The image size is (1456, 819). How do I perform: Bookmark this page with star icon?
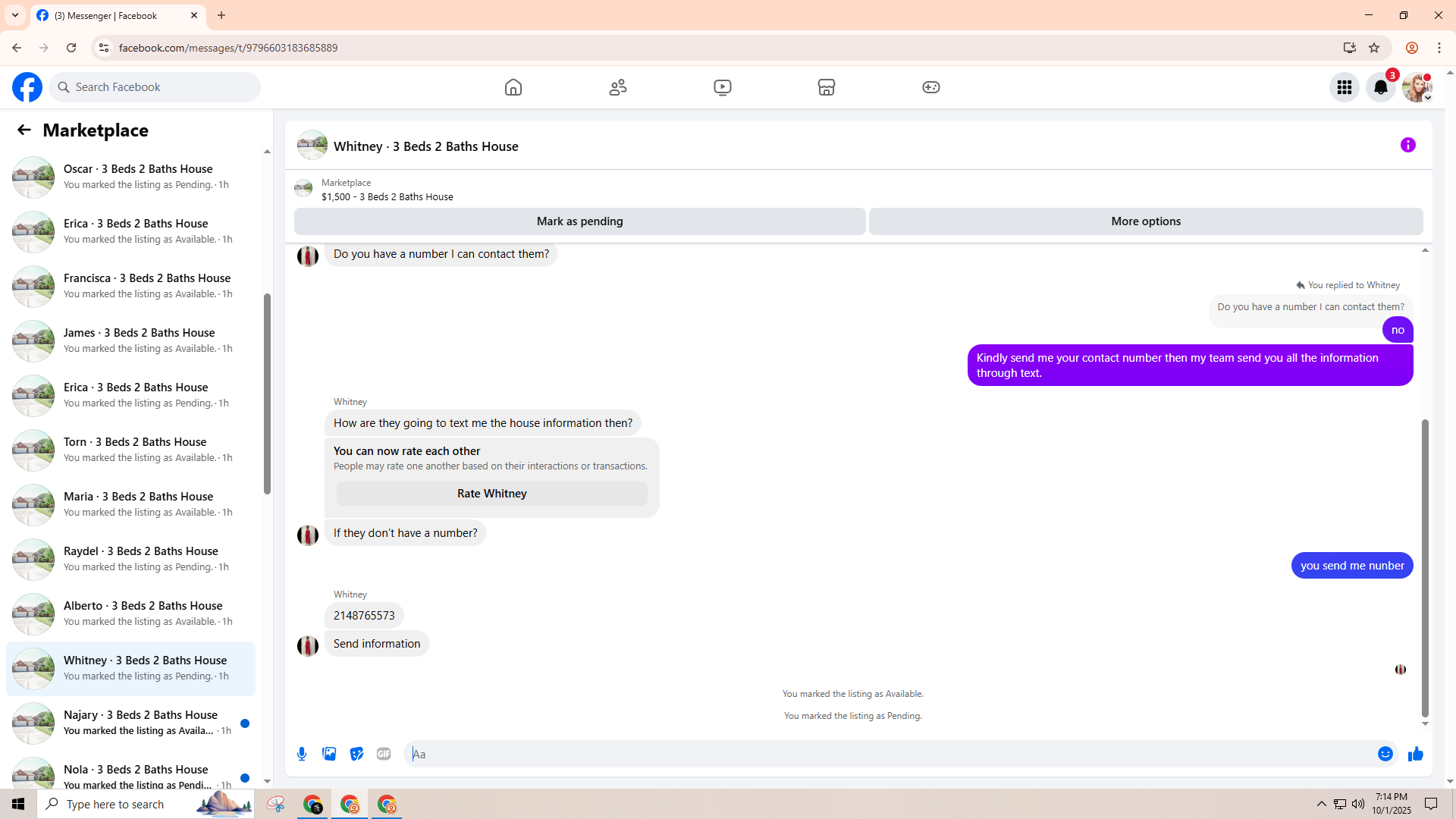[1374, 48]
